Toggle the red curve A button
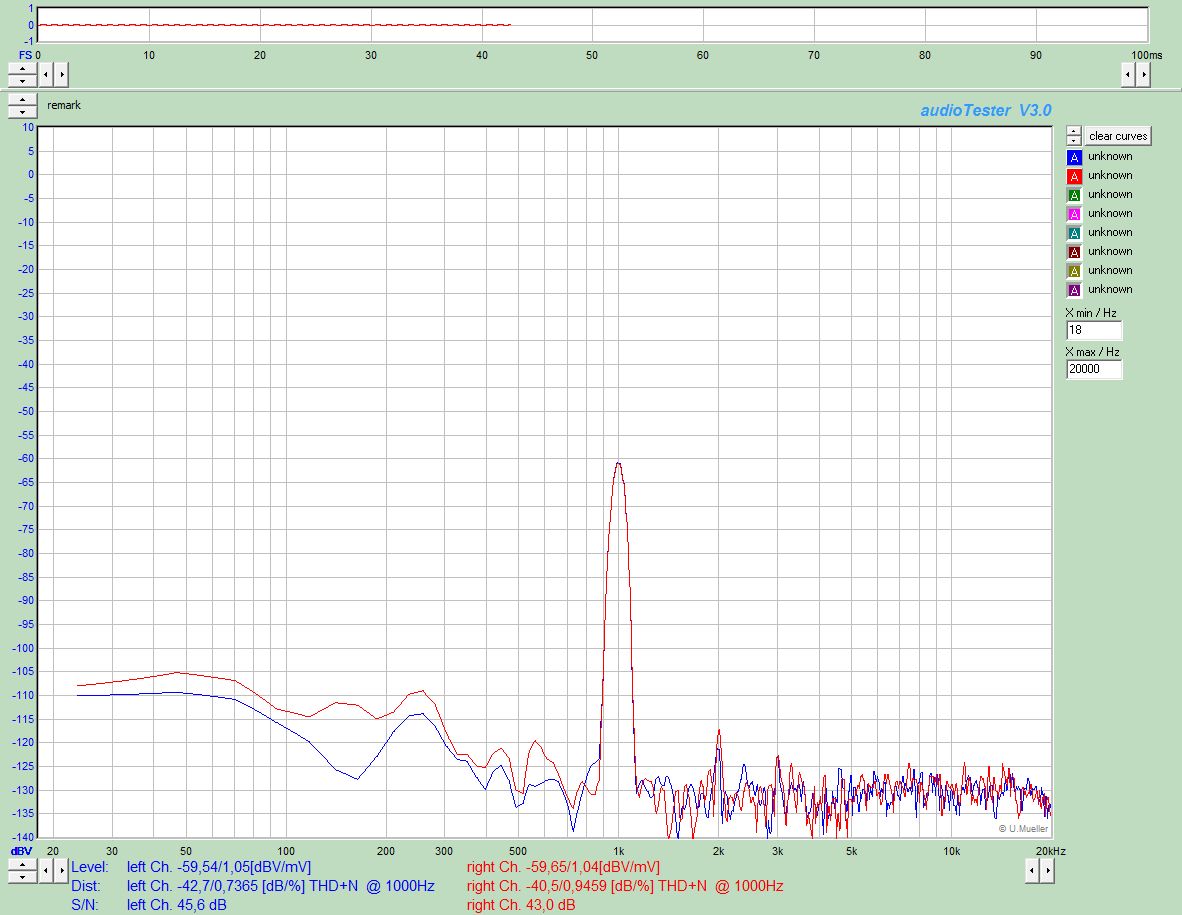Screen dimensions: 1182x915 (x=1074, y=176)
